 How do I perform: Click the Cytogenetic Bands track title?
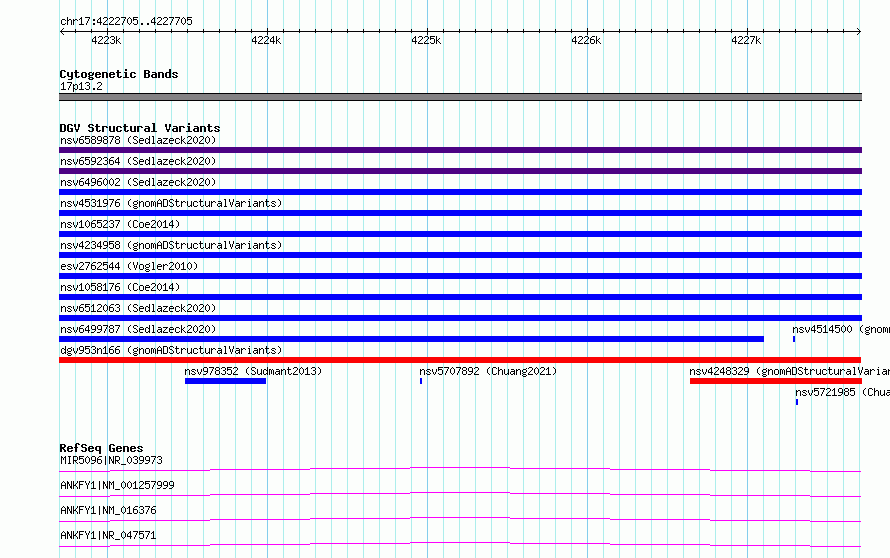(119, 74)
